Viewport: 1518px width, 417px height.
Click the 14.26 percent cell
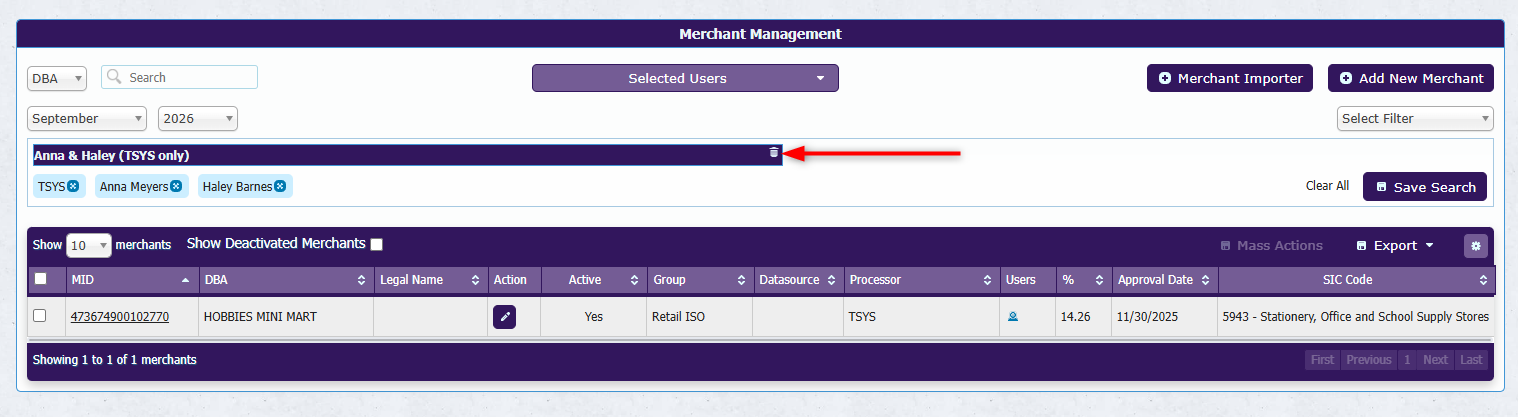[x=1084, y=317]
